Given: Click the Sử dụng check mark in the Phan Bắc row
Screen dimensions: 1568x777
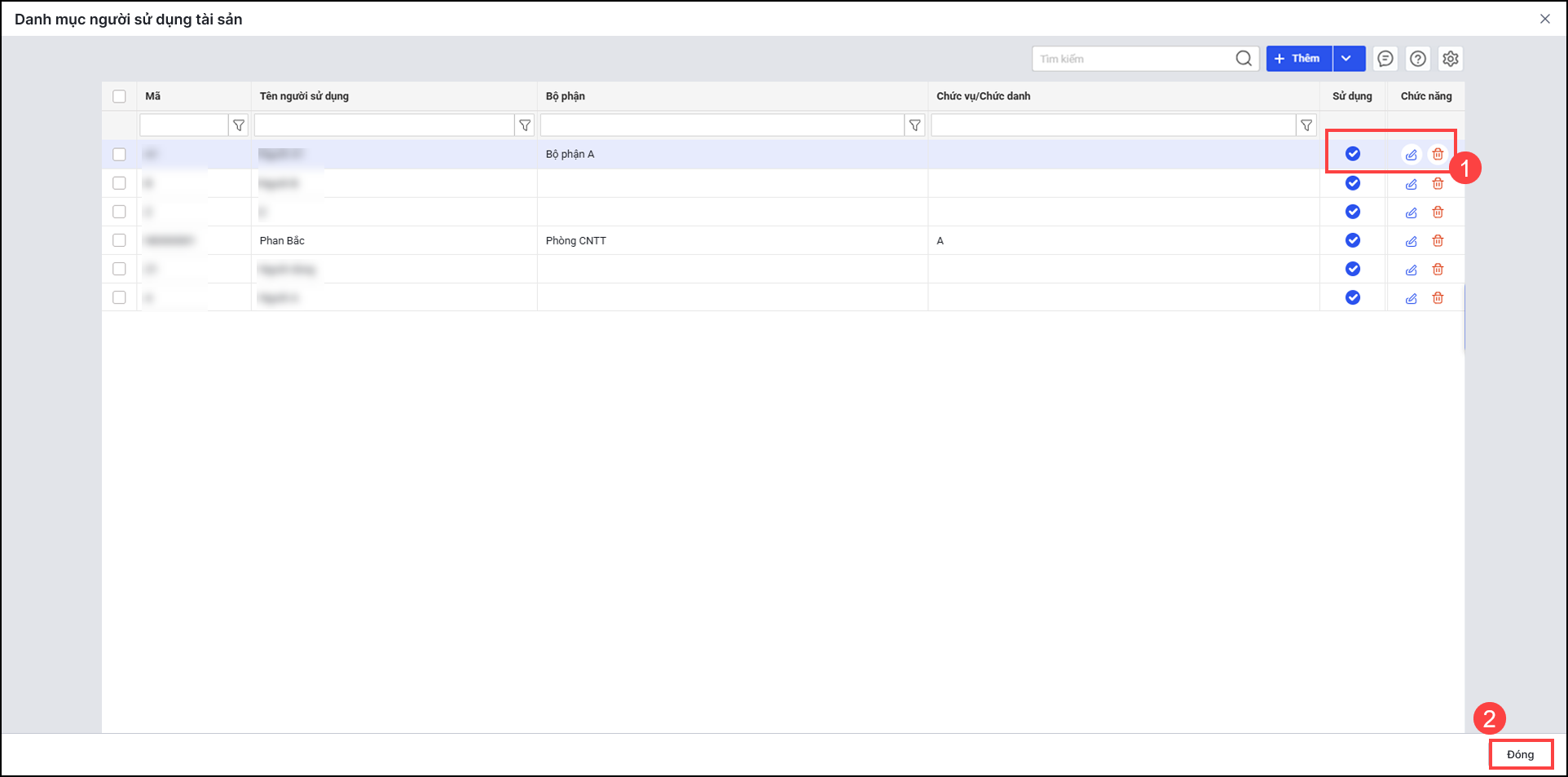Looking at the screenshot, I should point(1353,240).
